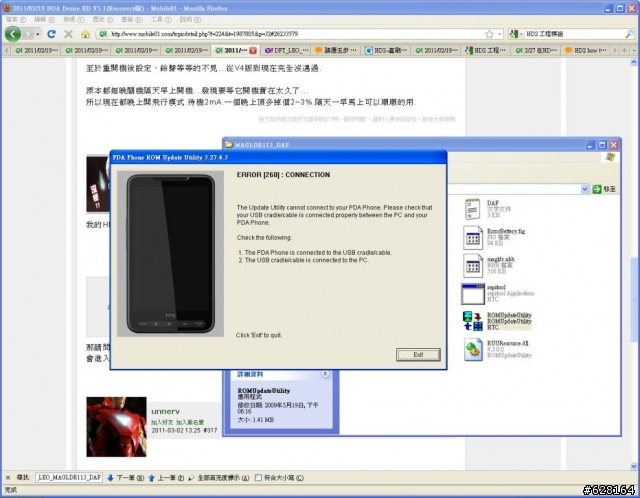The width and height of the screenshot is (640, 498).
Task: Click Exit button in ROM Update Utility
Action: pyautogui.click(x=418, y=355)
